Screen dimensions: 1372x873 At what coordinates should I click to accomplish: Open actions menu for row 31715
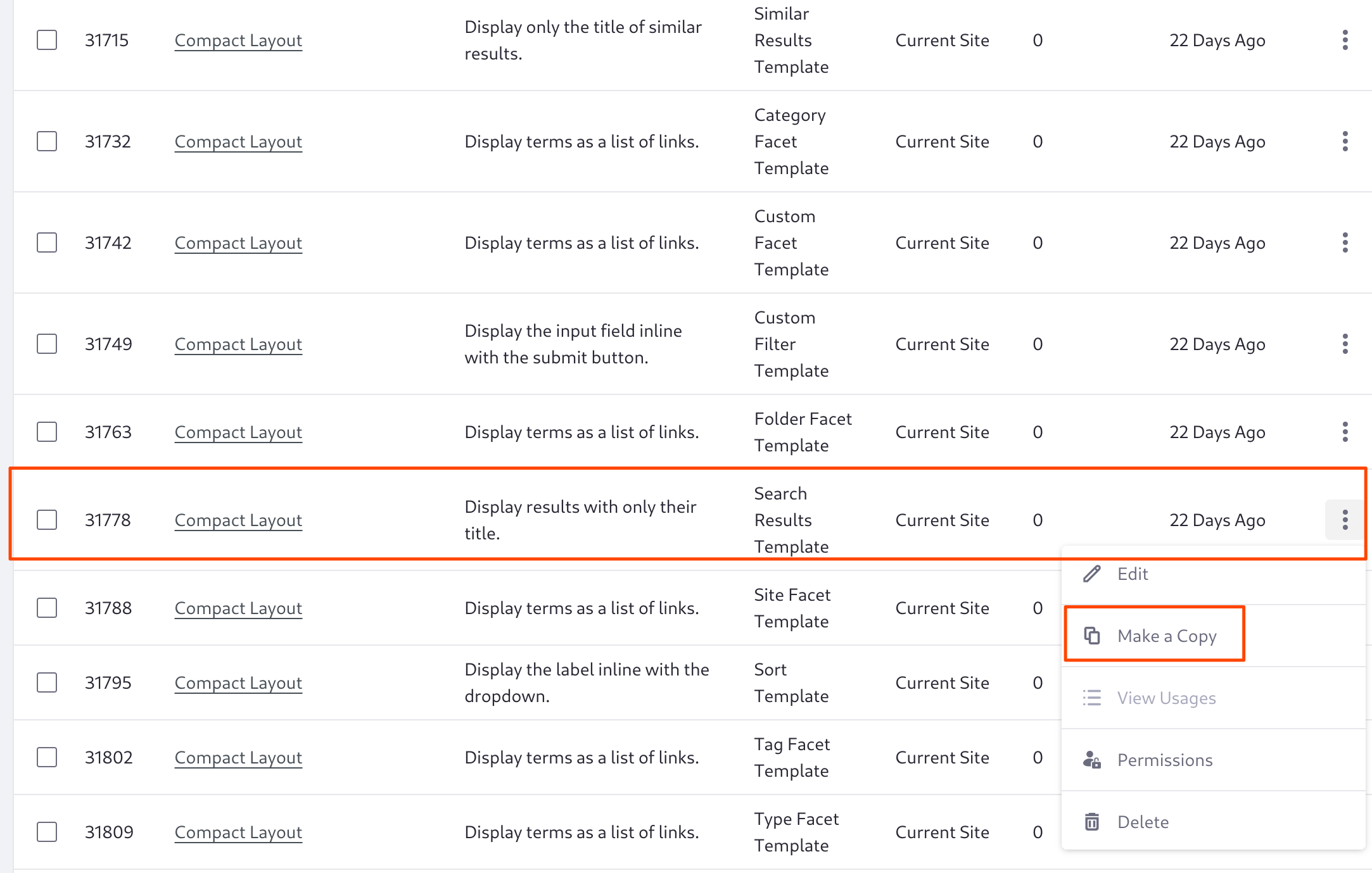click(x=1345, y=40)
